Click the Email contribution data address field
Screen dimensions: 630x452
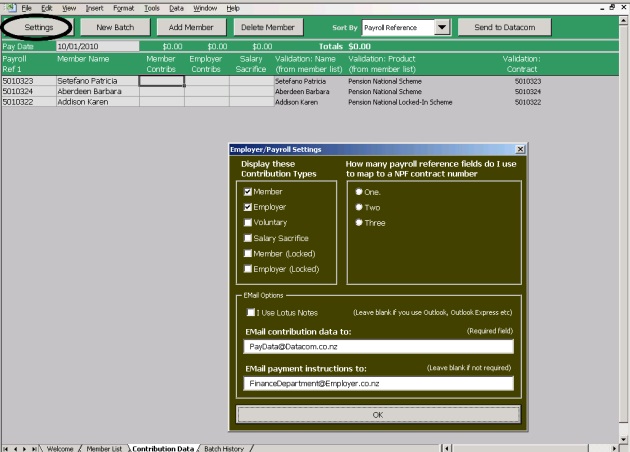pos(378,346)
